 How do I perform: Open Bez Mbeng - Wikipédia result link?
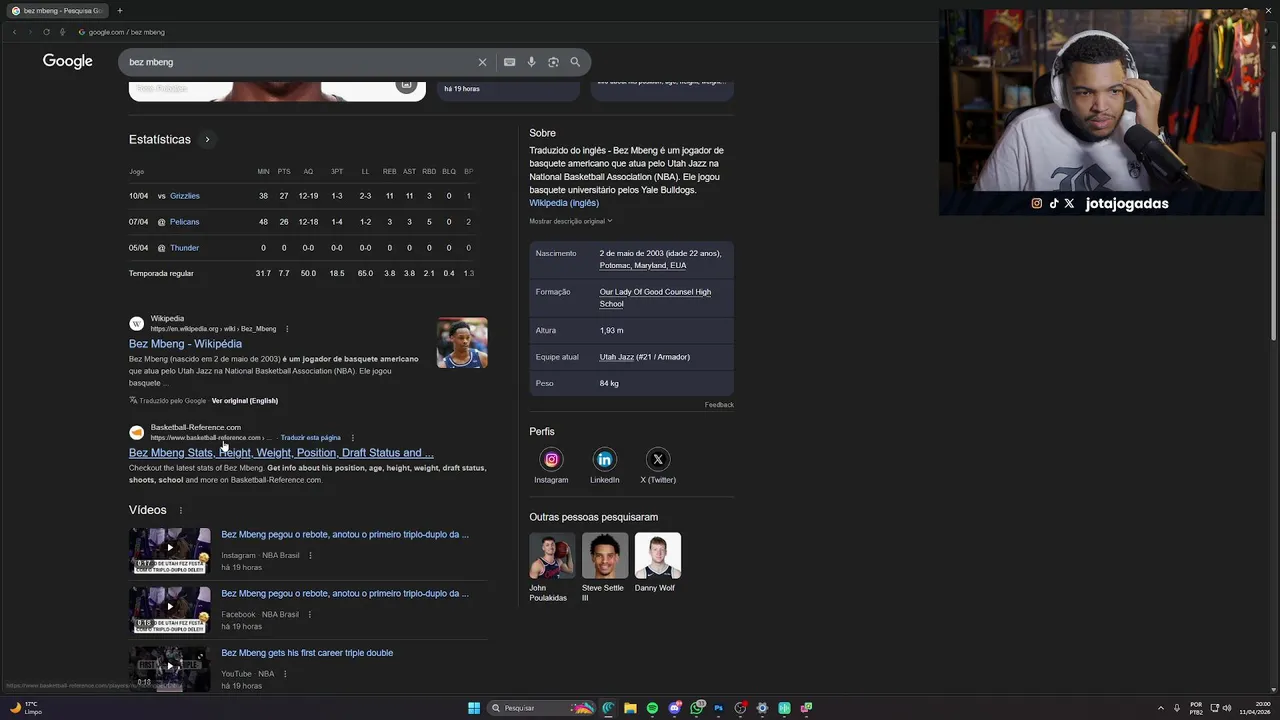pos(185,344)
